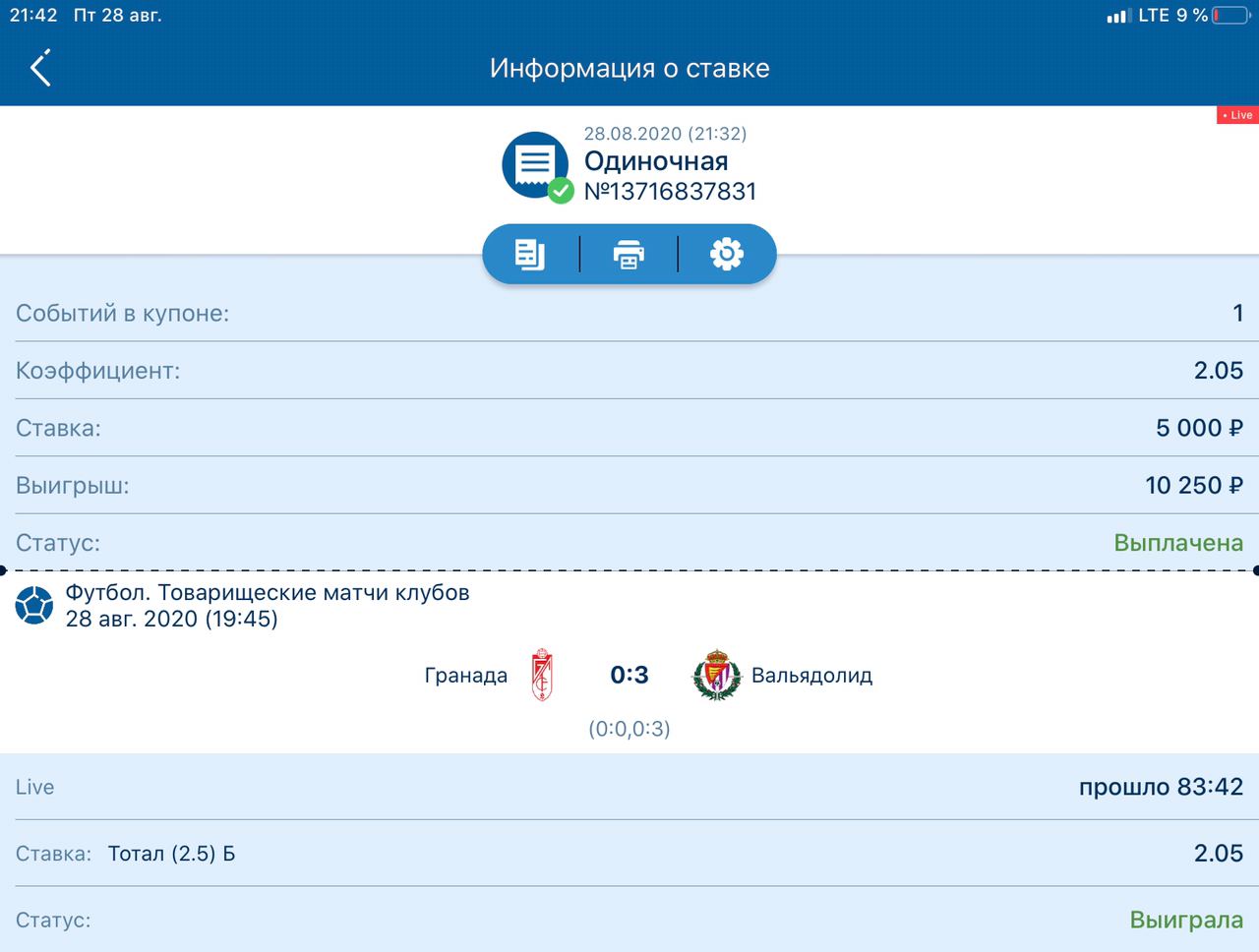The image size is (1259, 952).
Task: Tap 'Футбол. Товарищеские матчи клубов' title
Action: tap(268, 593)
